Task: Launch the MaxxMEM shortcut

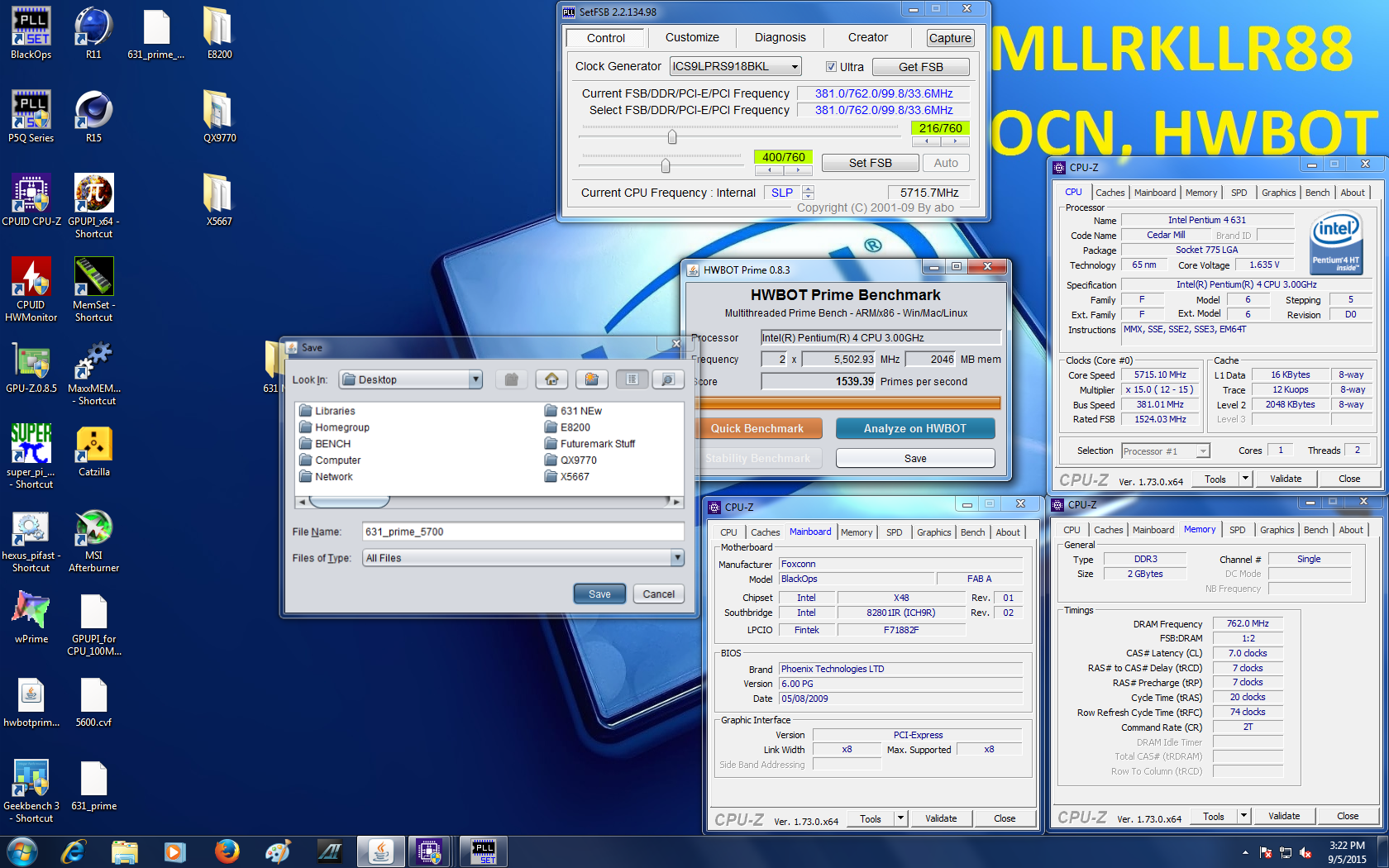Action: tap(93, 374)
